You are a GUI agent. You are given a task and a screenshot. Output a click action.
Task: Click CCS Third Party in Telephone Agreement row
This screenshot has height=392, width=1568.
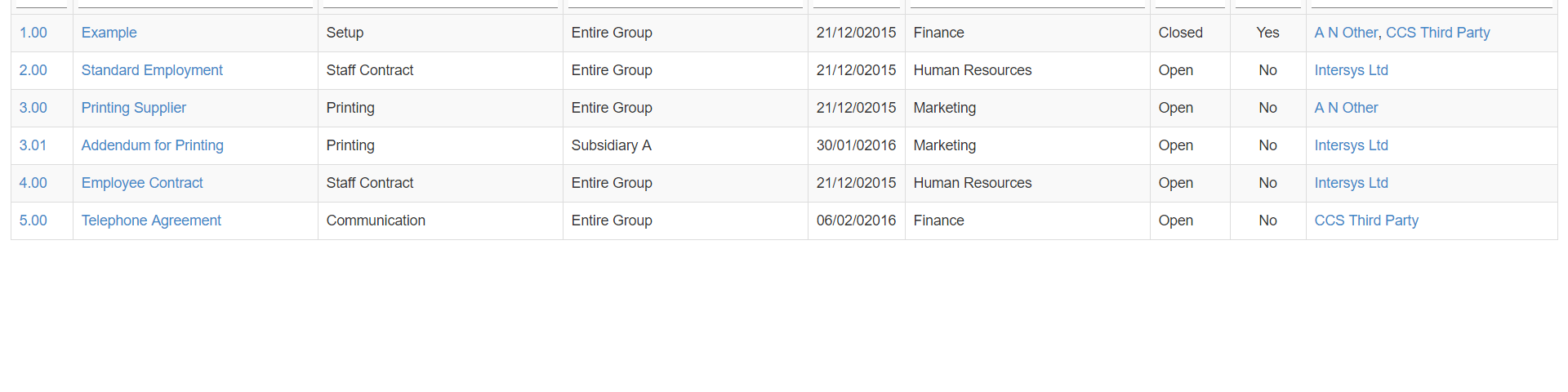(1366, 220)
